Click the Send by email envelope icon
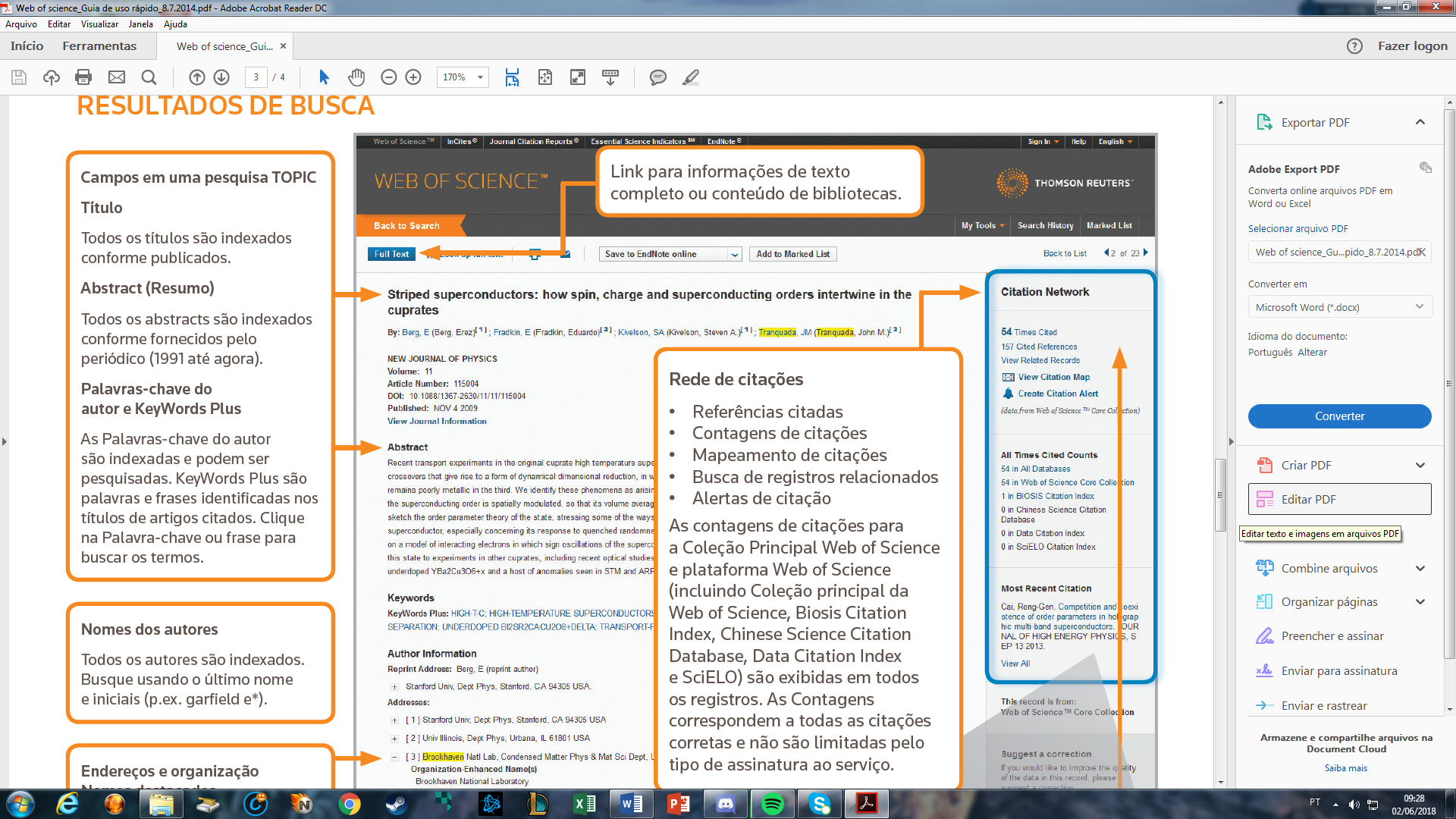Image resolution: width=1456 pixels, height=819 pixels. [x=116, y=77]
